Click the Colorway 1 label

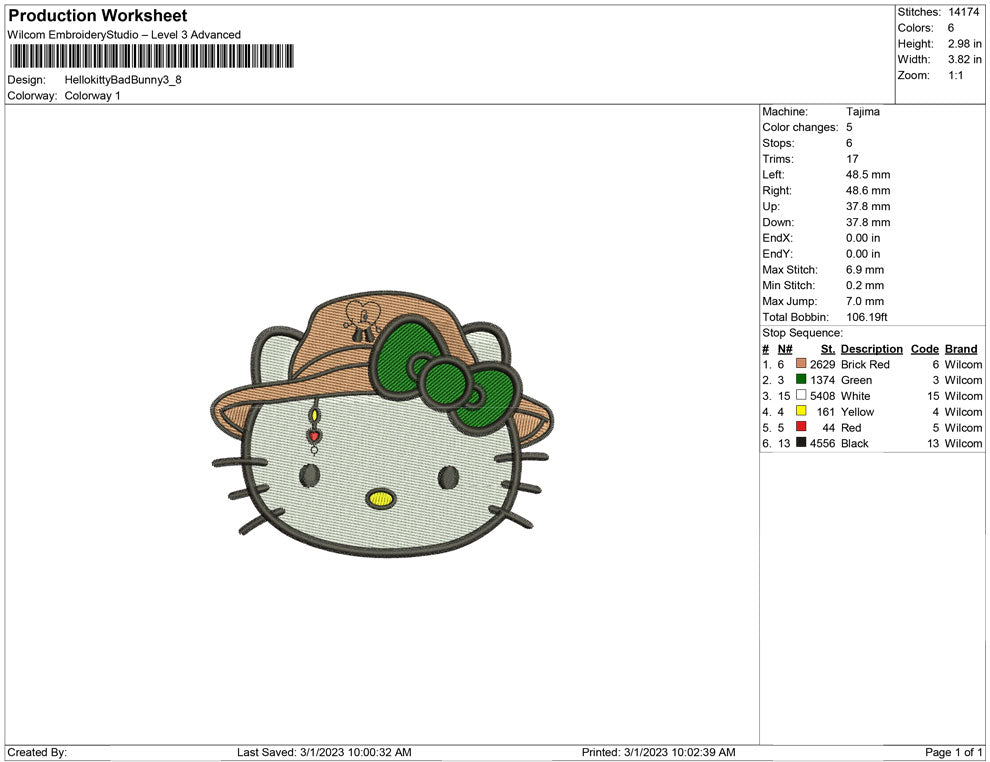click(x=93, y=96)
